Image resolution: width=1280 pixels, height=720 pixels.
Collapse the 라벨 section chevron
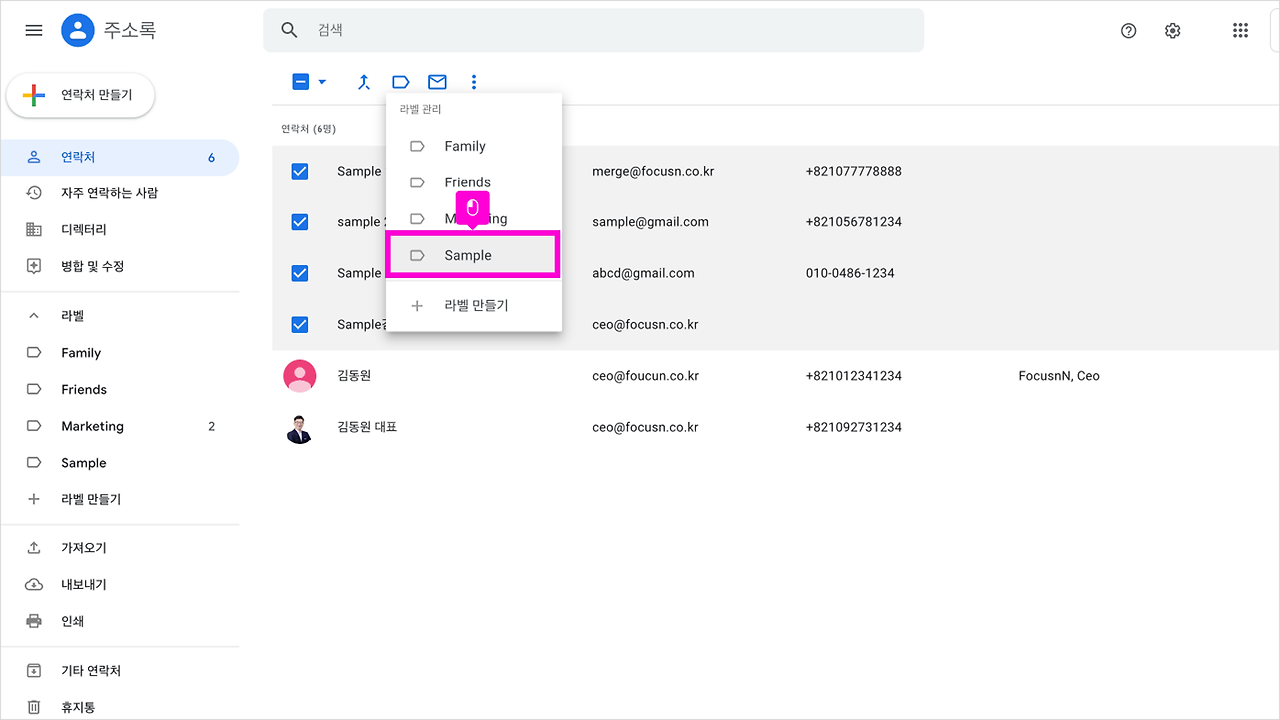pyautogui.click(x=34, y=316)
